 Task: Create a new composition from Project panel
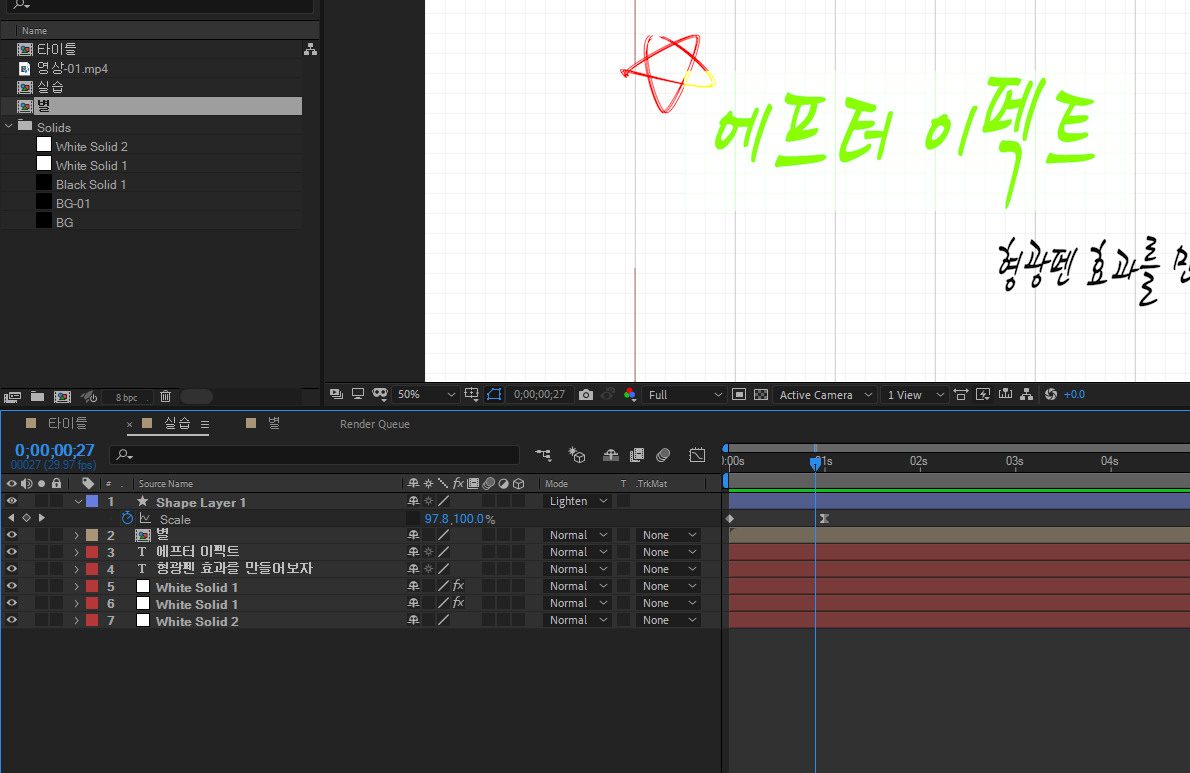tap(62, 397)
